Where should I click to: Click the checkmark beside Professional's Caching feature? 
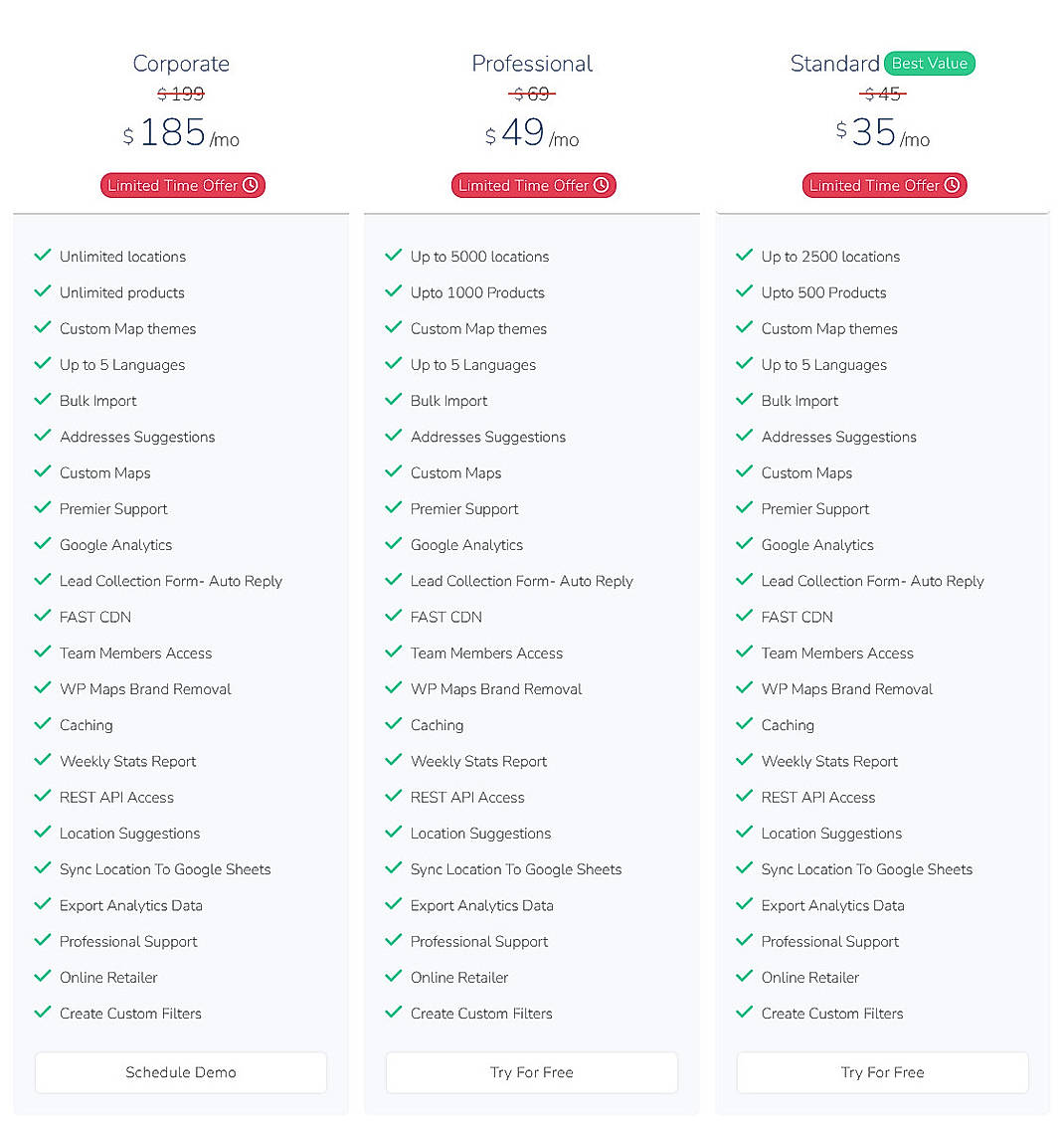pos(393,725)
